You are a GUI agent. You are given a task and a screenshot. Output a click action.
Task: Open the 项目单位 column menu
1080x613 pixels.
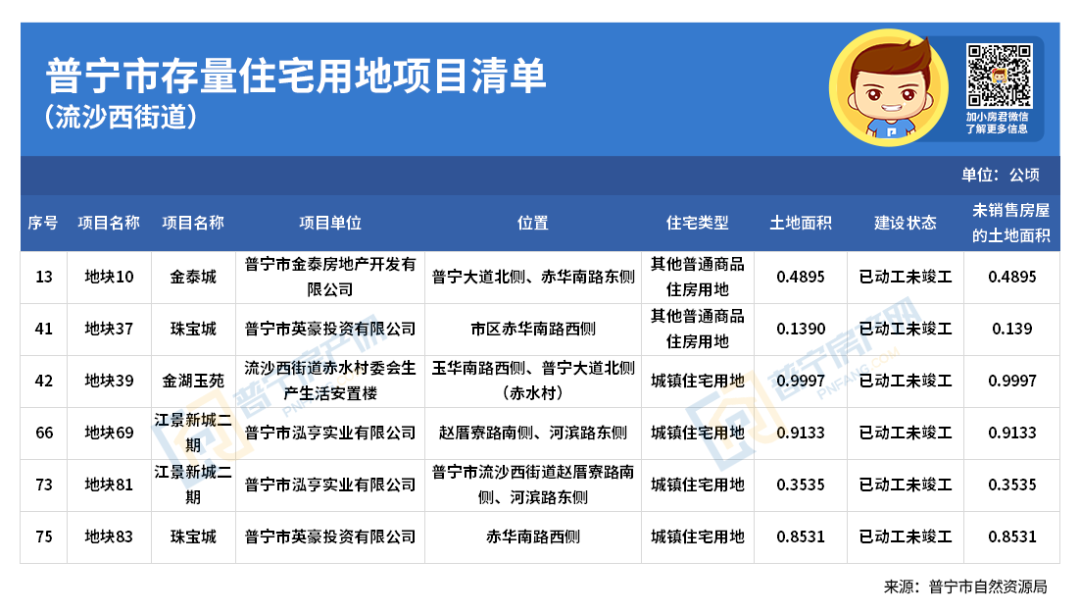point(330,222)
